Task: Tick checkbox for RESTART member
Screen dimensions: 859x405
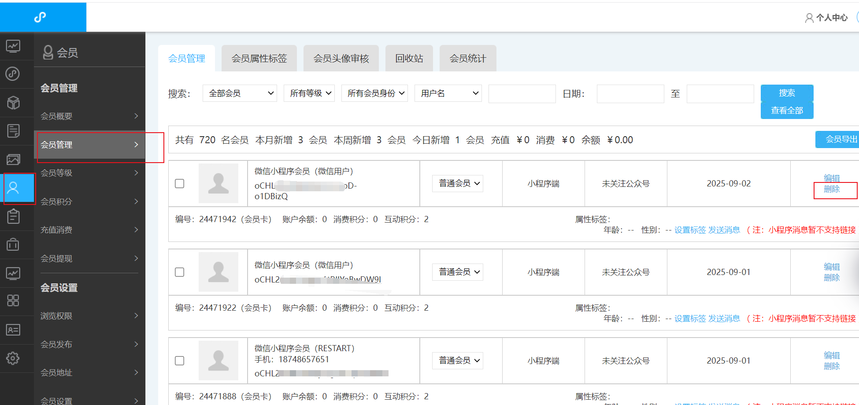Action: [180, 361]
